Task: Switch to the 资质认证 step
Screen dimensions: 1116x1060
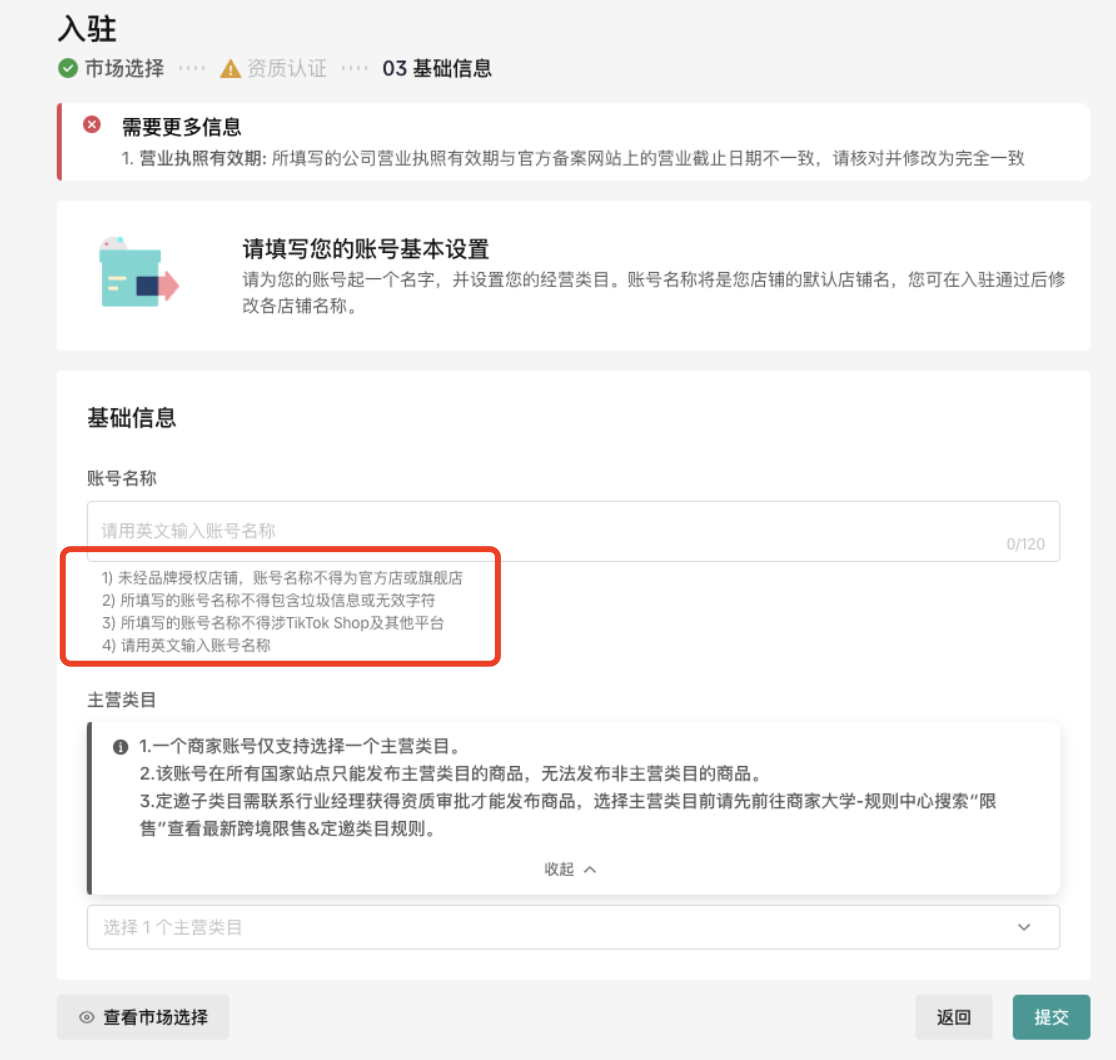Action: 287,69
